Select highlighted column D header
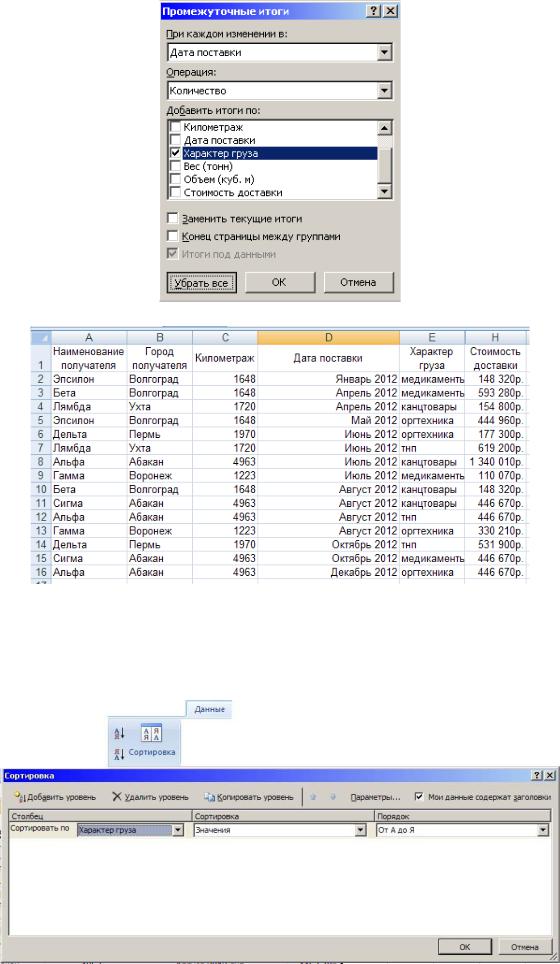The height and width of the screenshot is (964, 560). (328, 337)
